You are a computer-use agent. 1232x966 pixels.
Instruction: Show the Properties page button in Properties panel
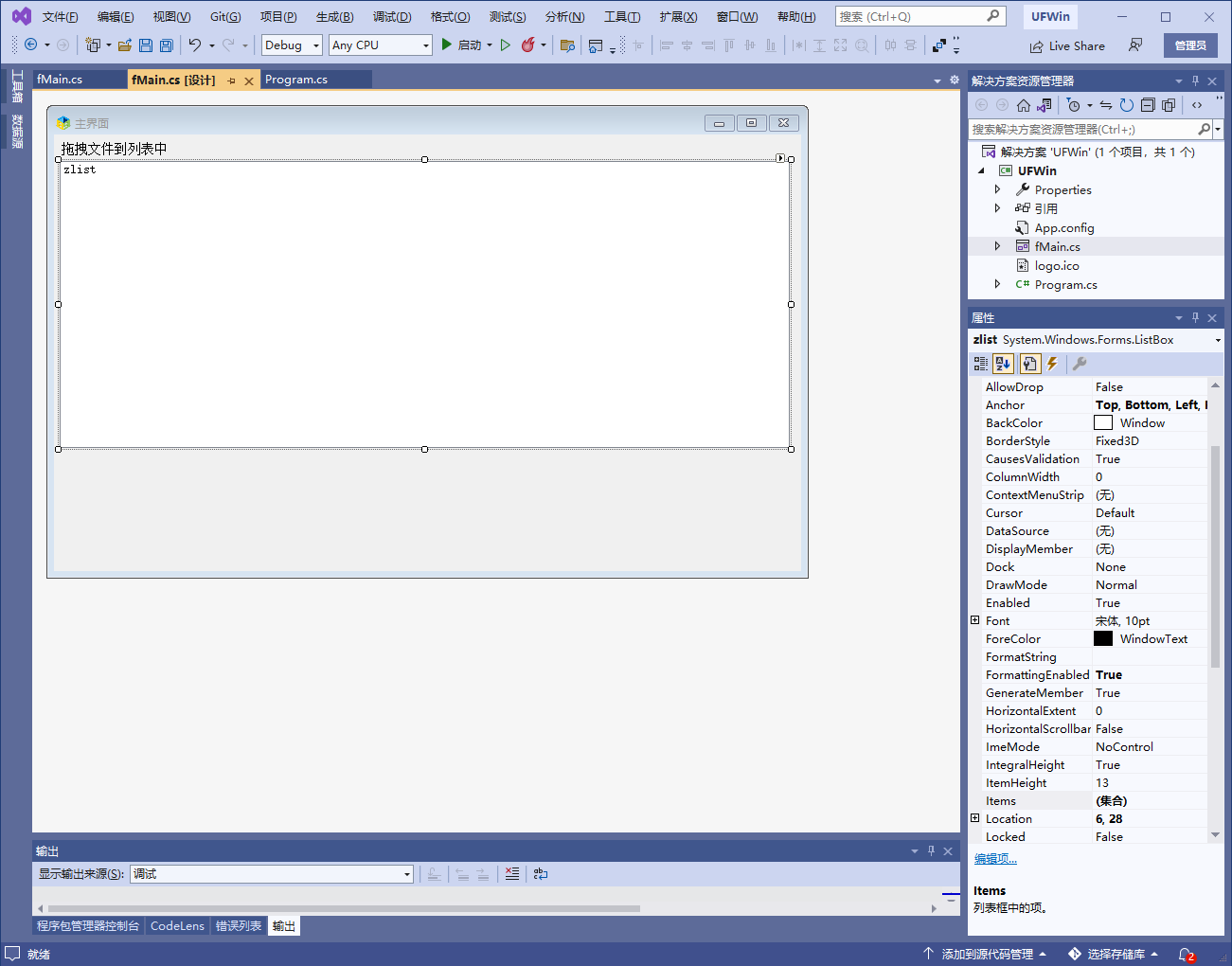pyautogui.click(x=1029, y=364)
